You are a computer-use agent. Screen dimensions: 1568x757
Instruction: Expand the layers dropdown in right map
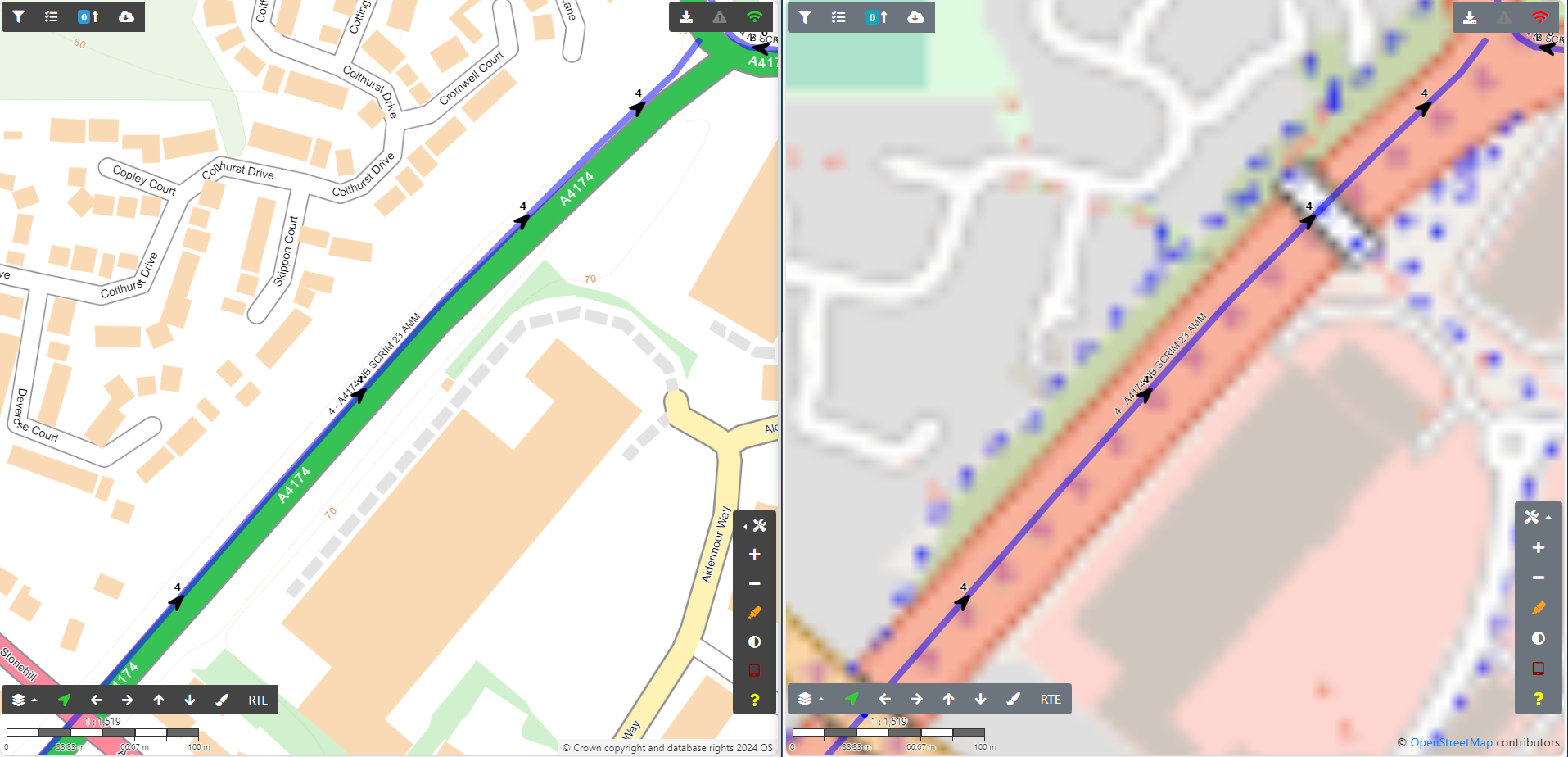[x=811, y=699]
